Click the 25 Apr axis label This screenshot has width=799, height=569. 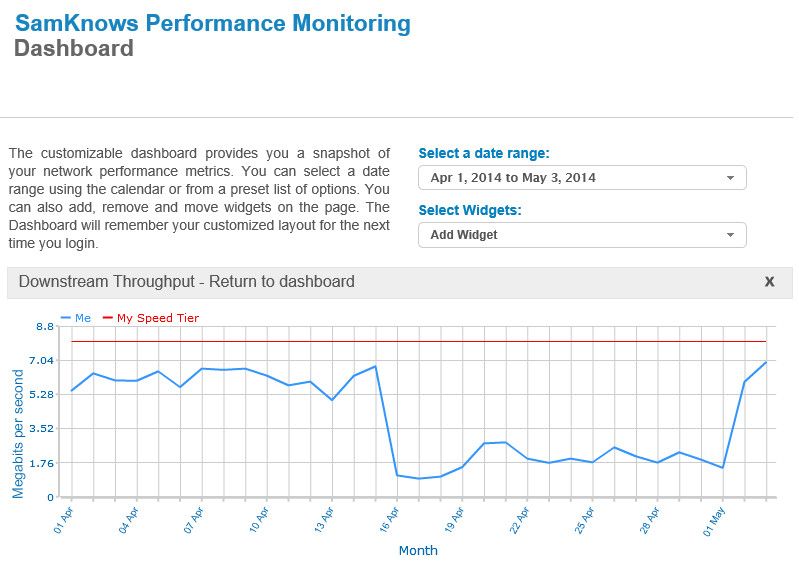tap(584, 520)
